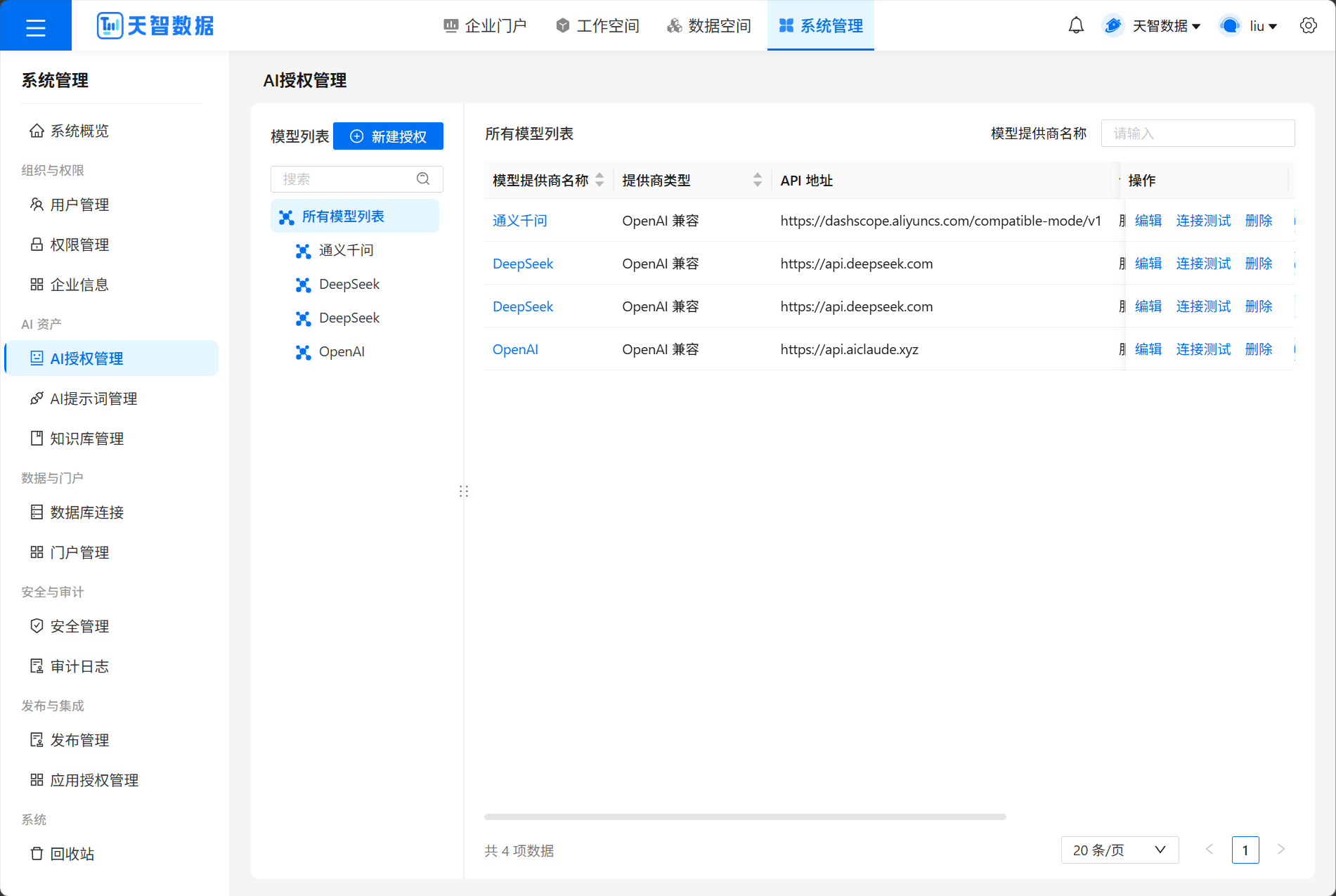Click the panel splitter drag handle
Viewport: 1336px width, 896px height.
(464, 491)
